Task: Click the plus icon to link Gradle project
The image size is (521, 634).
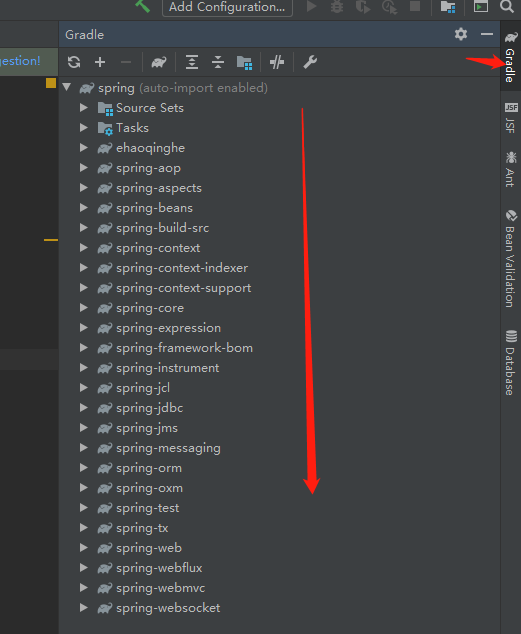Action: tap(100, 62)
